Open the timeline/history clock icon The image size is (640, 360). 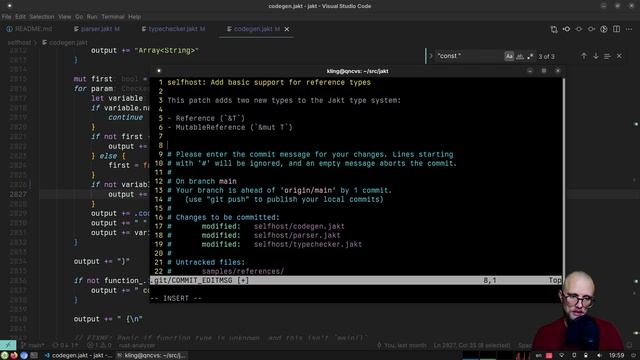coord(604,29)
